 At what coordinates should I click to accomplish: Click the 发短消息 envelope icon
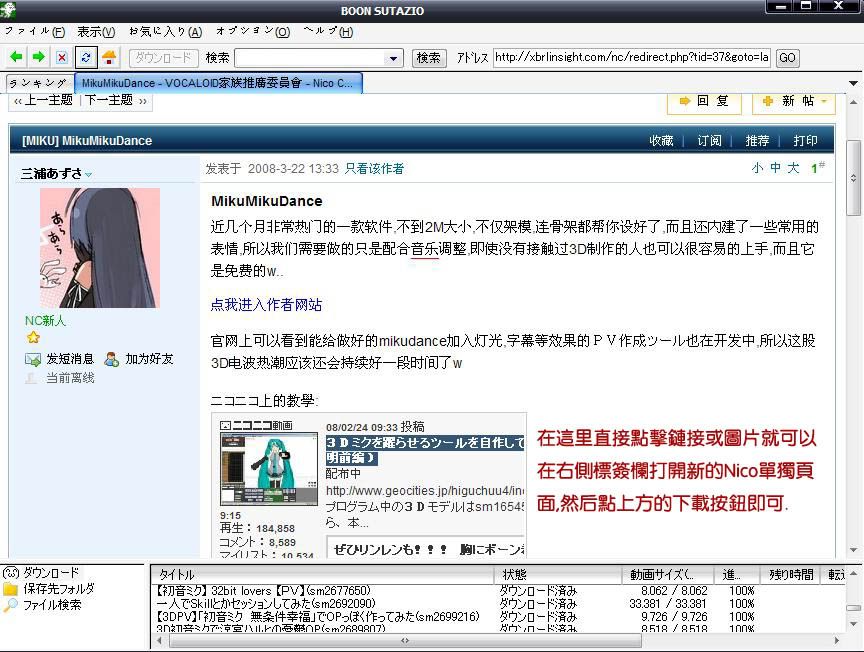tap(33, 360)
